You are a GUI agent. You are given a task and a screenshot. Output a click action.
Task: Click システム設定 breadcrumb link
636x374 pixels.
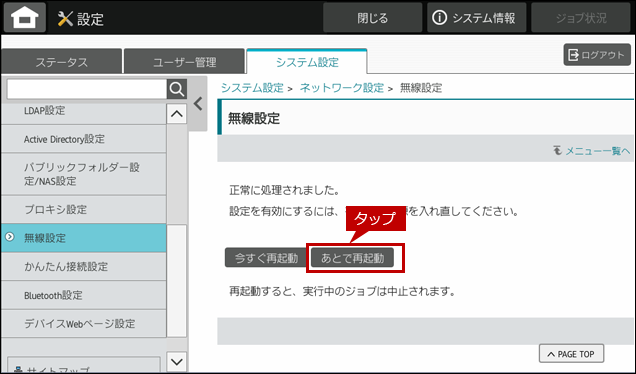coord(252,88)
